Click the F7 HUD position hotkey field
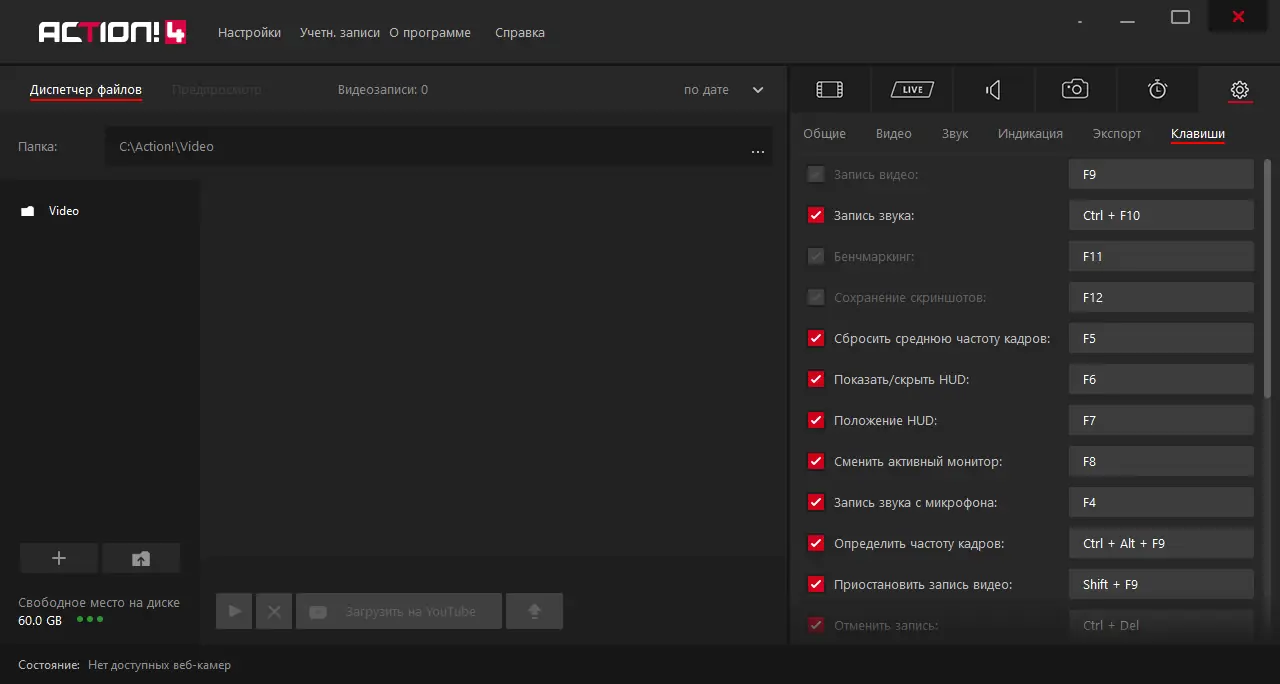 click(1161, 420)
